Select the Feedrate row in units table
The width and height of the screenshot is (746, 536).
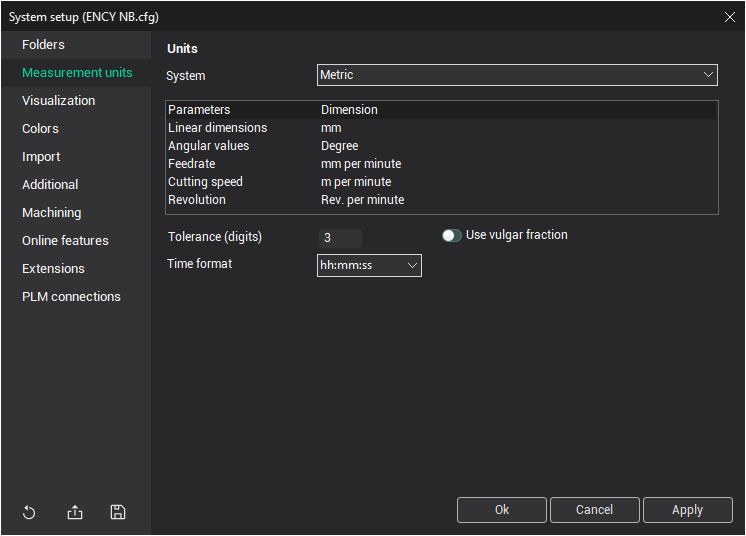point(440,164)
